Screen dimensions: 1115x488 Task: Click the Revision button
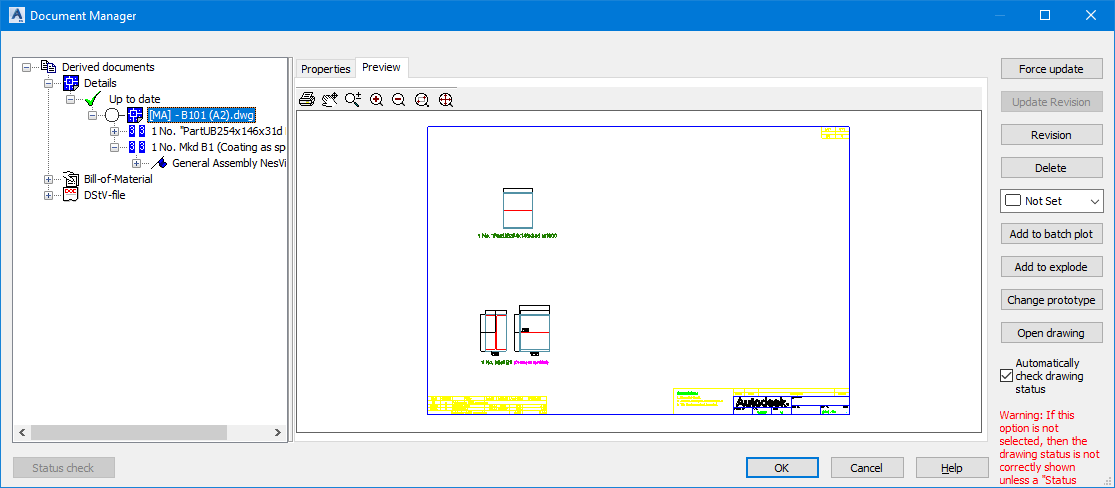[1051, 135]
